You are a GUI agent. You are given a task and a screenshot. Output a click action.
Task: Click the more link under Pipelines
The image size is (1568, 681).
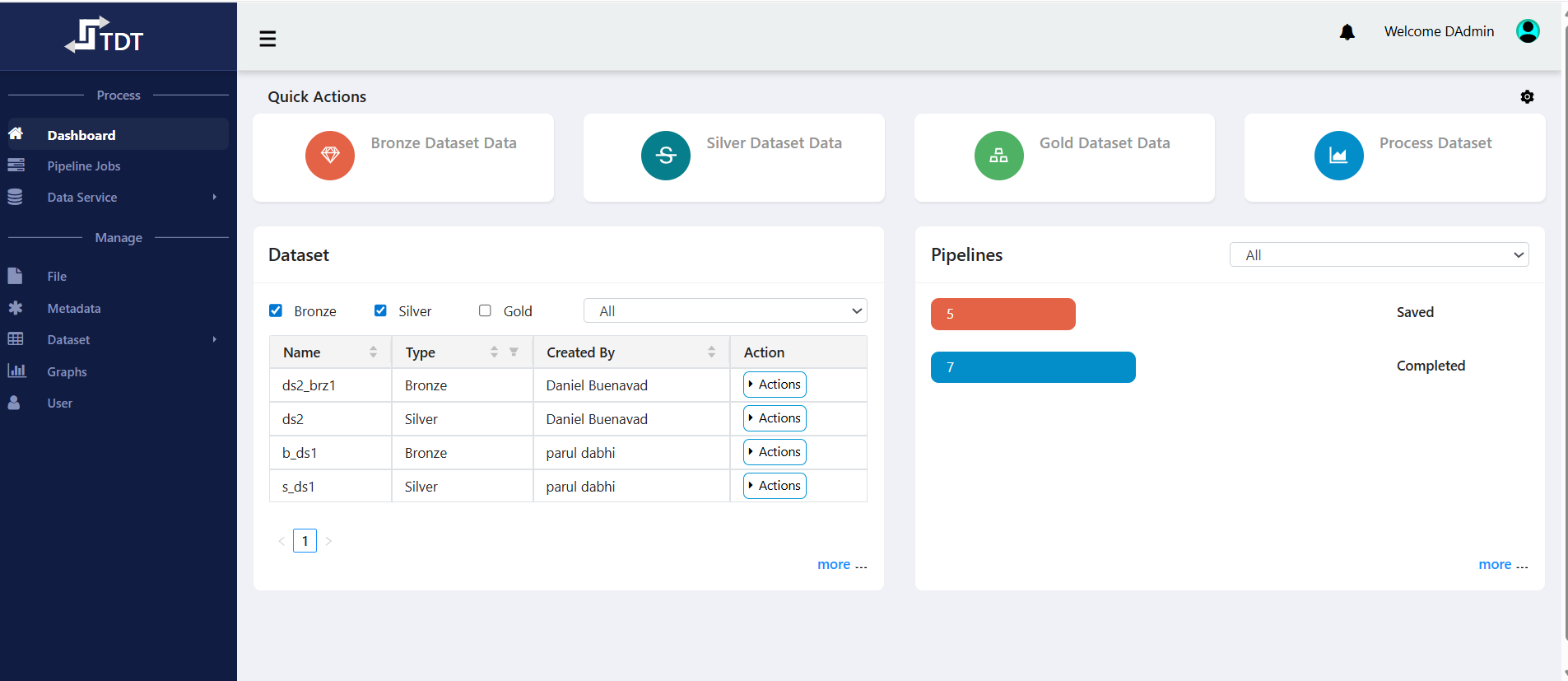point(1494,564)
